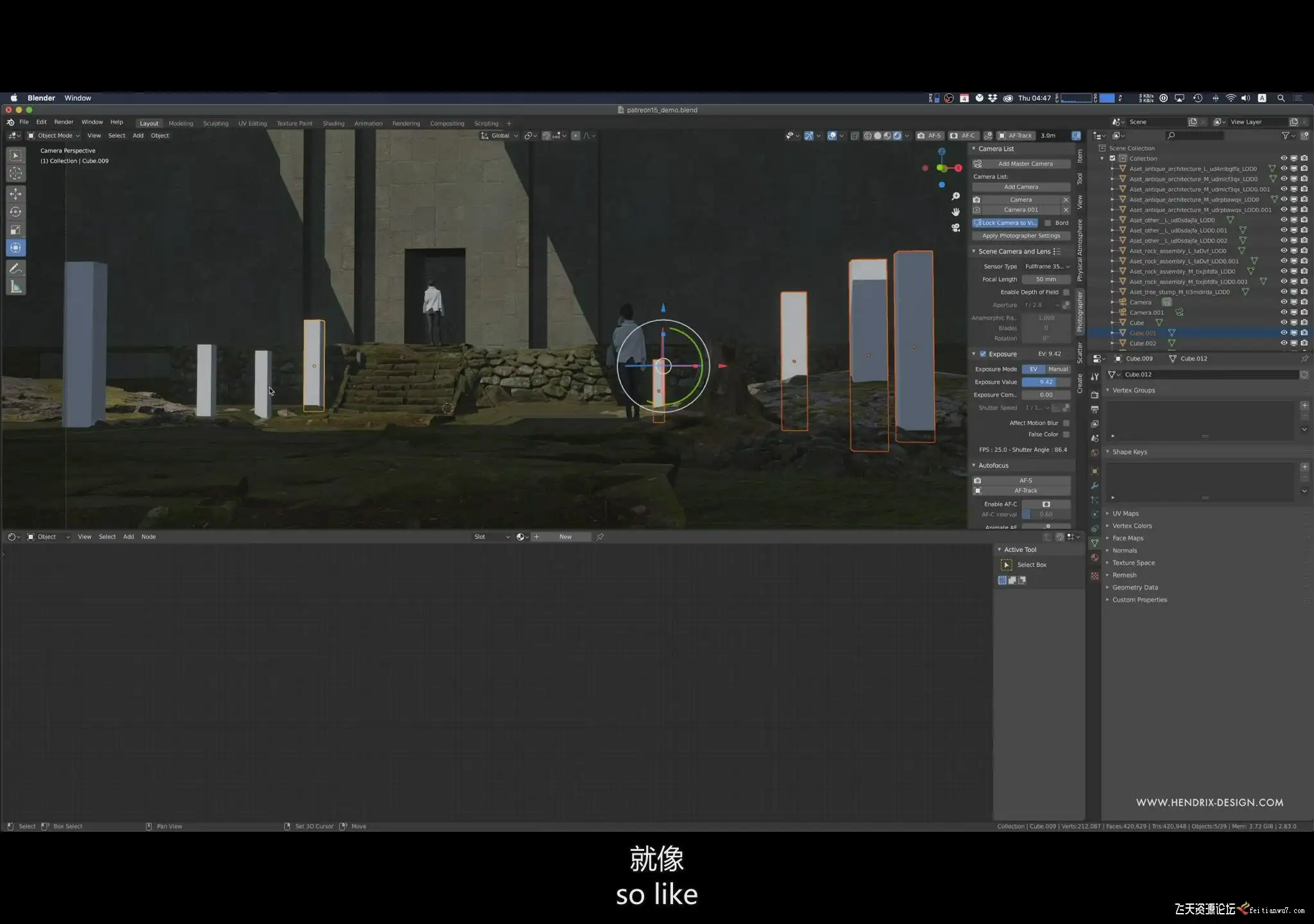The image size is (1314, 924).
Task: Select the Move tool in left toolbar
Action: pyautogui.click(x=16, y=193)
